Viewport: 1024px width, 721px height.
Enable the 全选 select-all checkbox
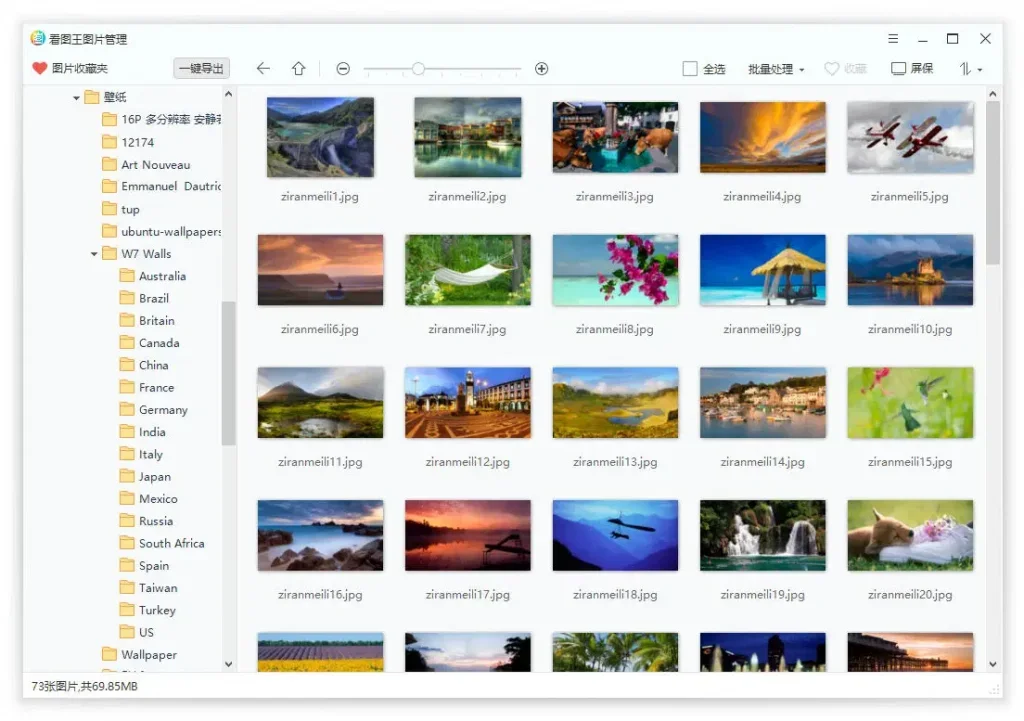(x=689, y=68)
